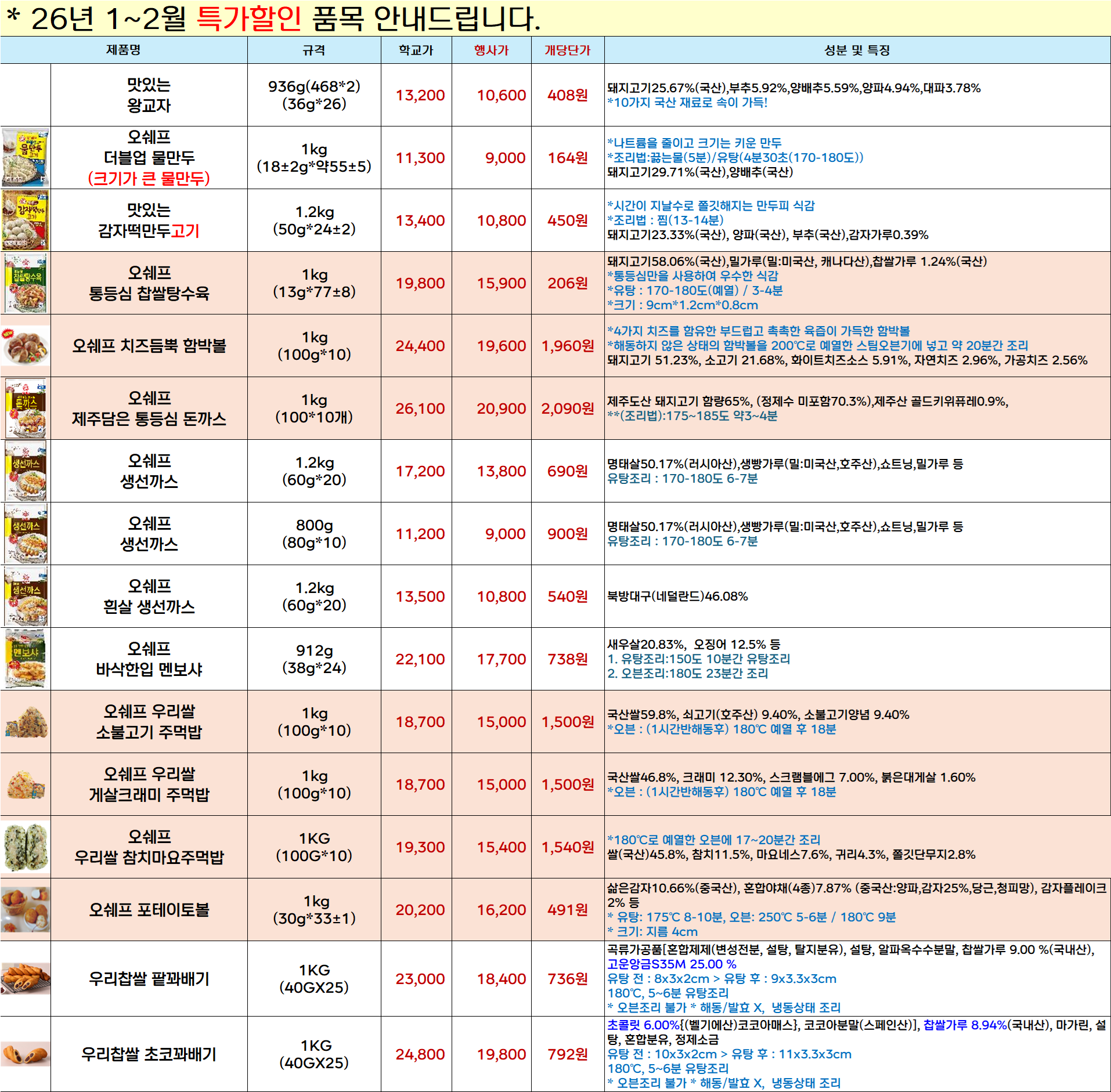Viewport: 1111px width, 1092px height.
Task: Click the 제주담은 통등심 돈까스 package image
Action: coord(26,408)
